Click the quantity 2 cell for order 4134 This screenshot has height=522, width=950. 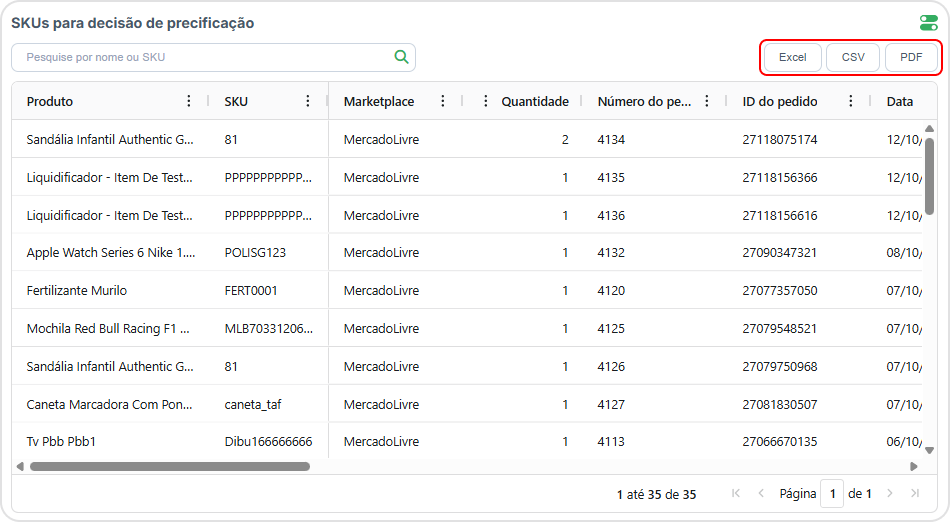click(565, 139)
